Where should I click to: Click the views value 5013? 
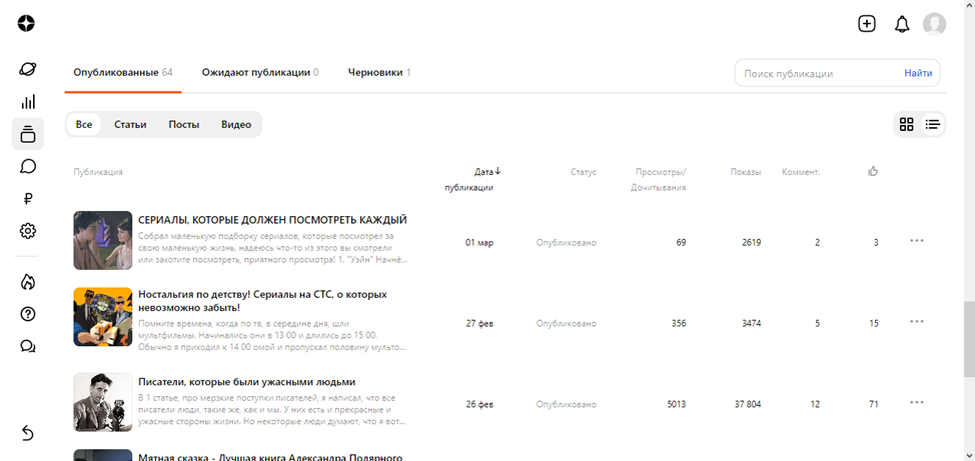click(x=677, y=404)
